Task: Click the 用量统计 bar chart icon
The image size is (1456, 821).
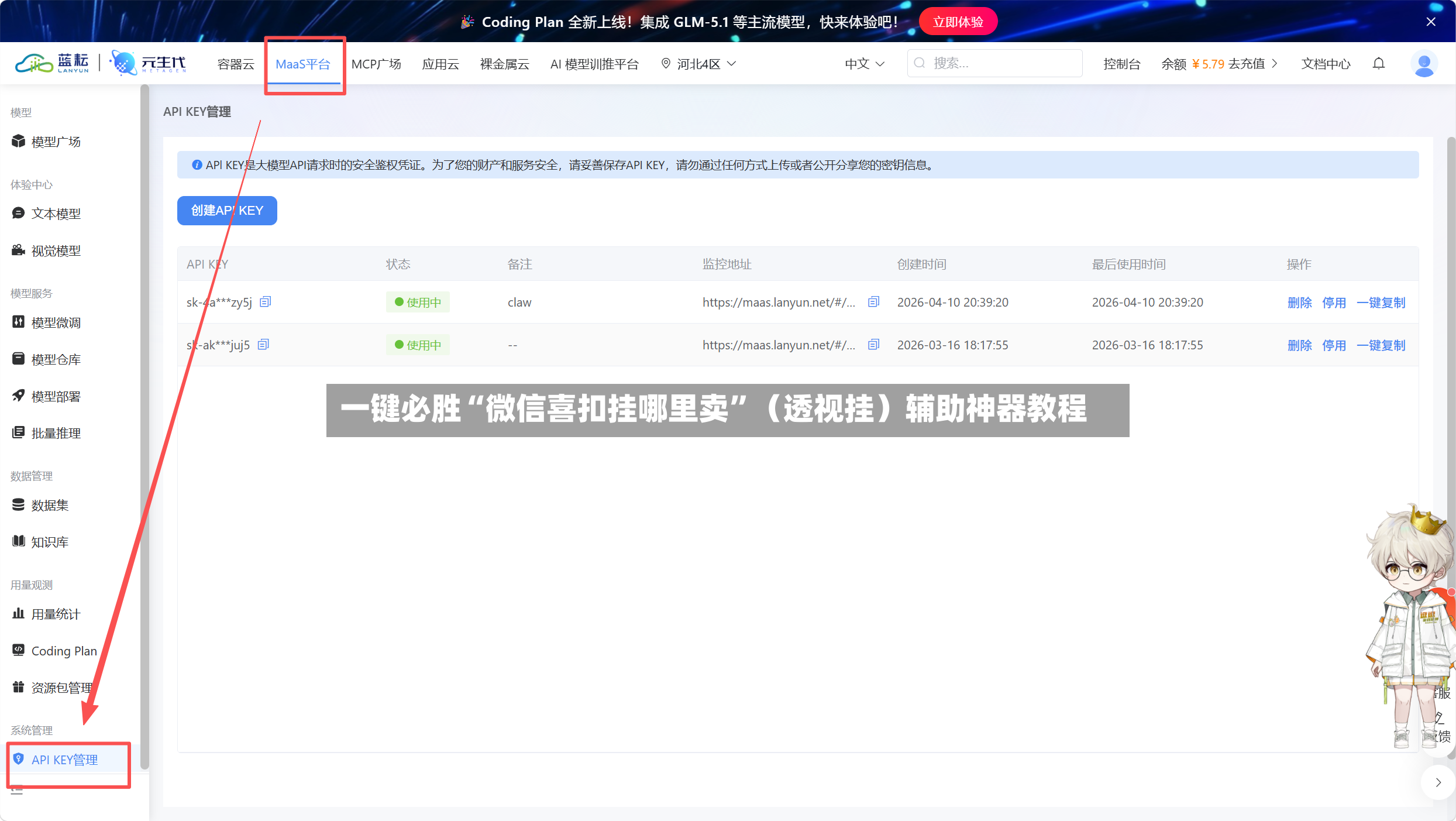Action: coord(19,613)
